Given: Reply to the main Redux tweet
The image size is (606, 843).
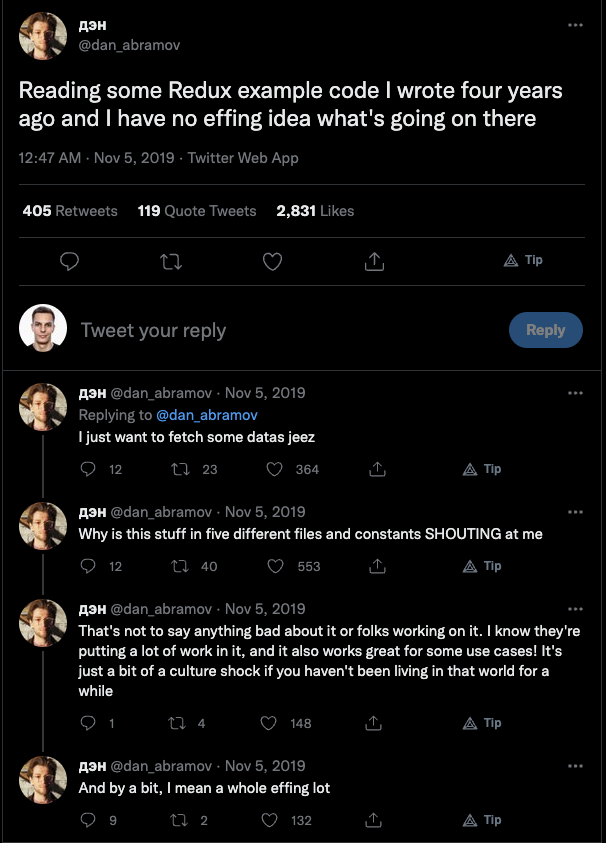Looking at the screenshot, I should coord(70,261).
